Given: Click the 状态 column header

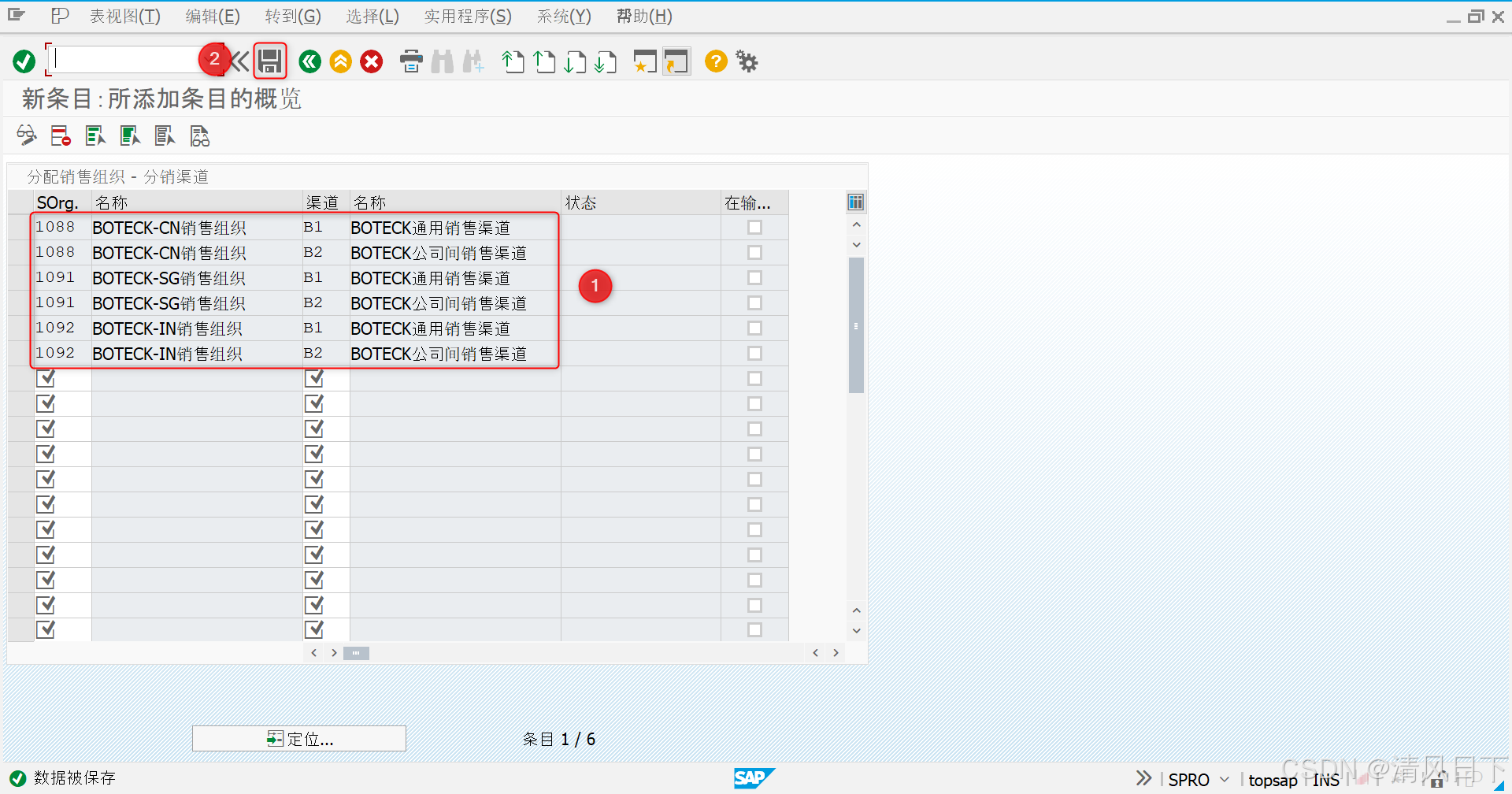Looking at the screenshot, I should coord(640,202).
